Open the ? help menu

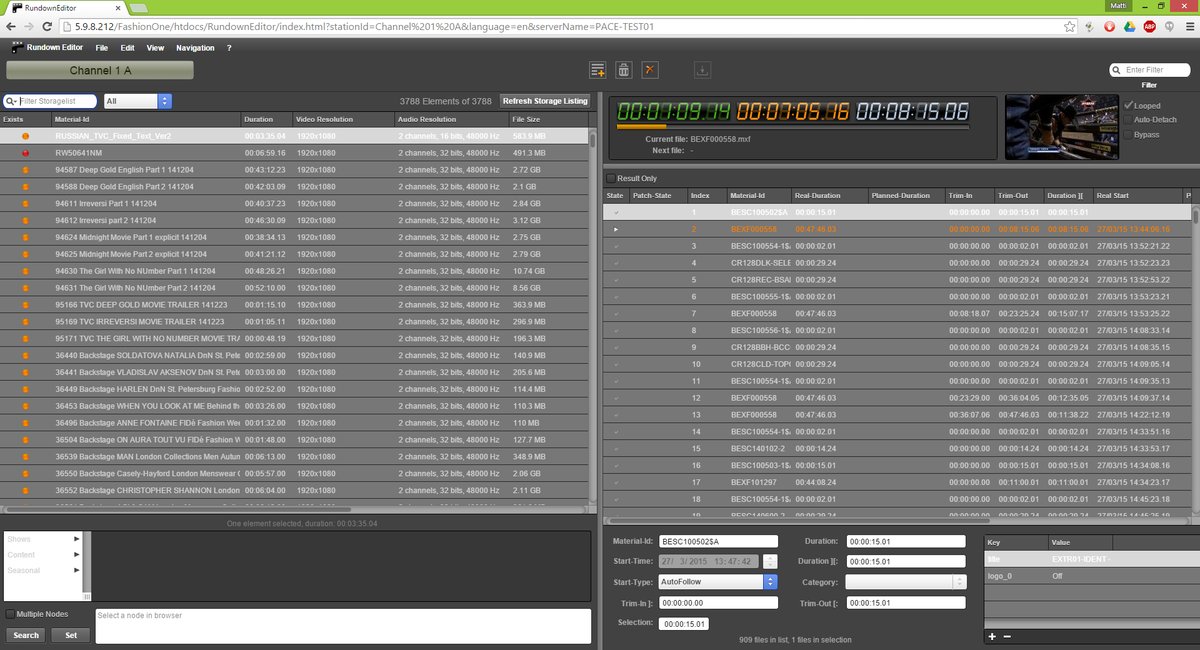click(x=229, y=48)
